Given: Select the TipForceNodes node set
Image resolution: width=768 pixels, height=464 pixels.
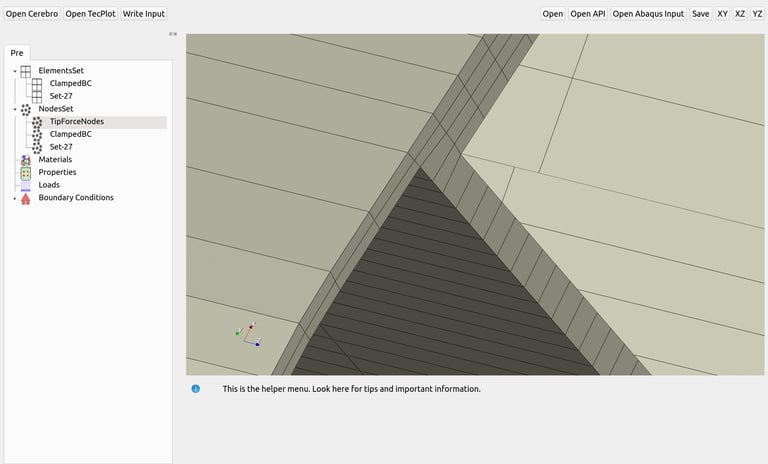Looking at the screenshot, I should click(x=77, y=122).
